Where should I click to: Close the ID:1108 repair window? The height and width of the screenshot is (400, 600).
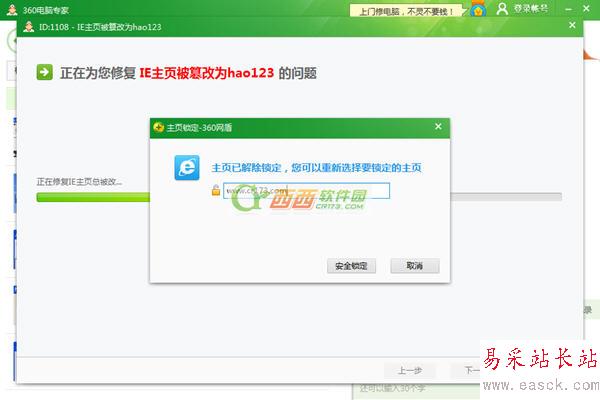pyautogui.click(x=572, y=25)
